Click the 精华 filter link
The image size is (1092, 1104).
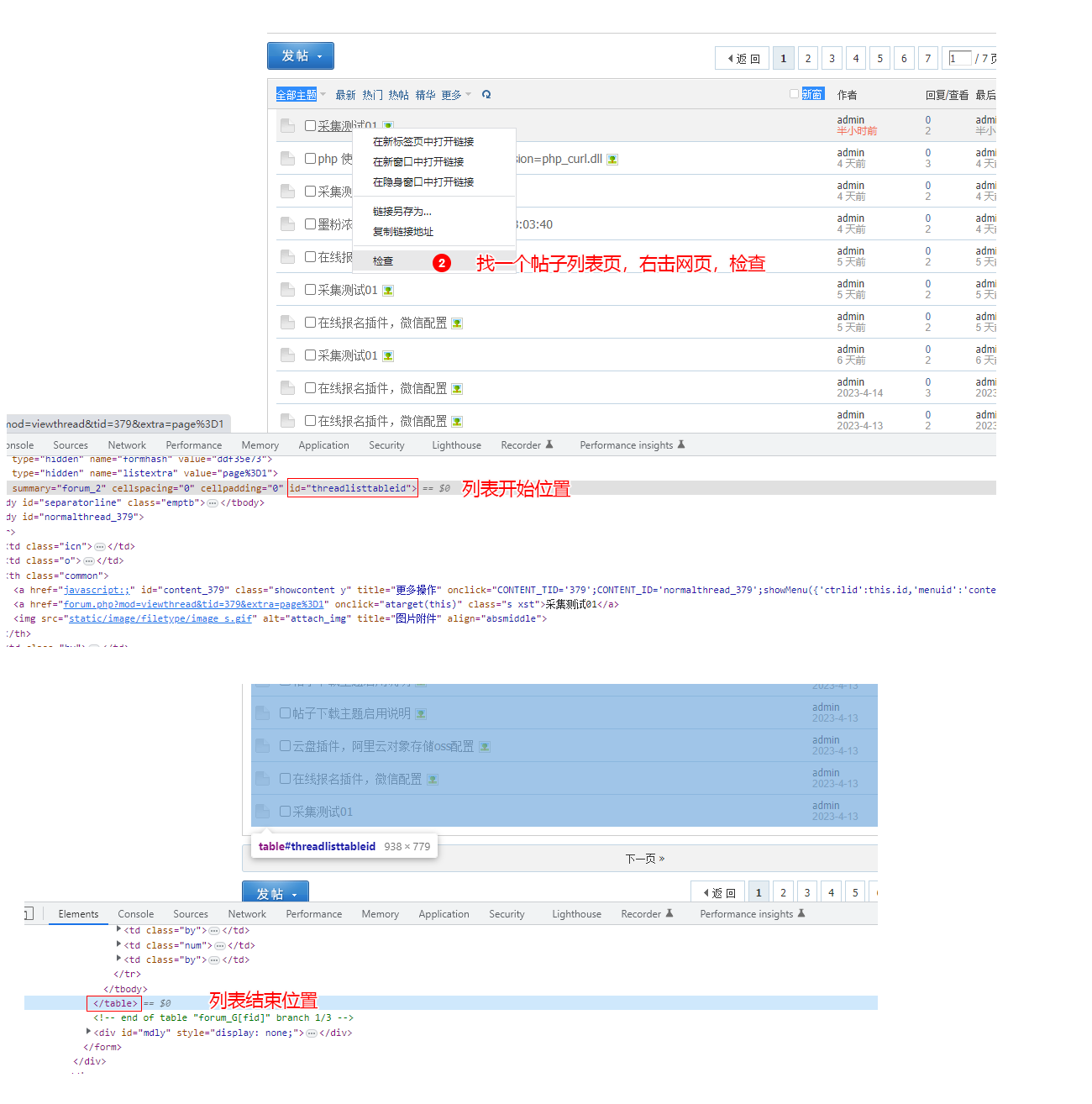[x=426, y=95]
